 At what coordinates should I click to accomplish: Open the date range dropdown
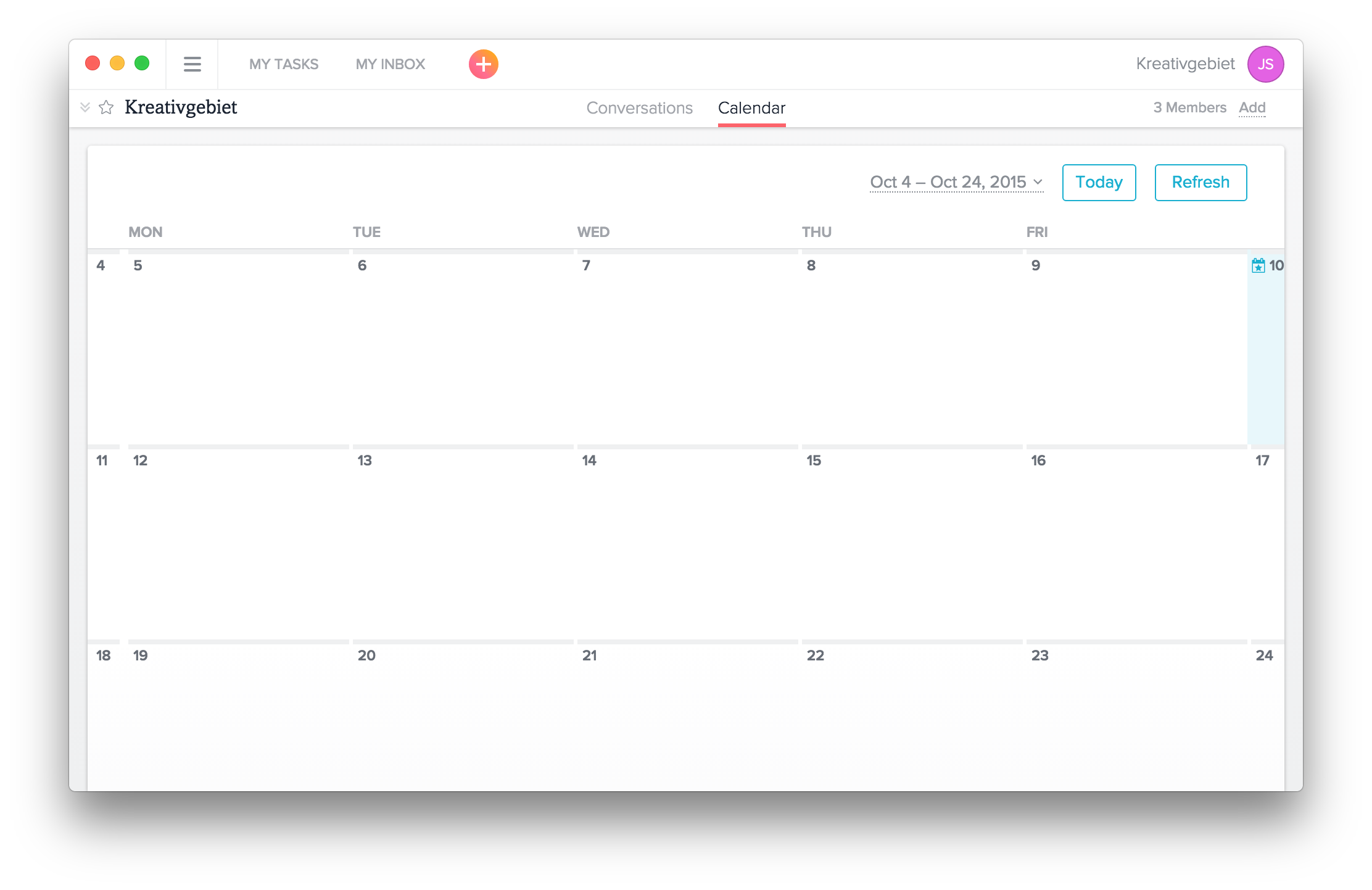coord(956,182)
